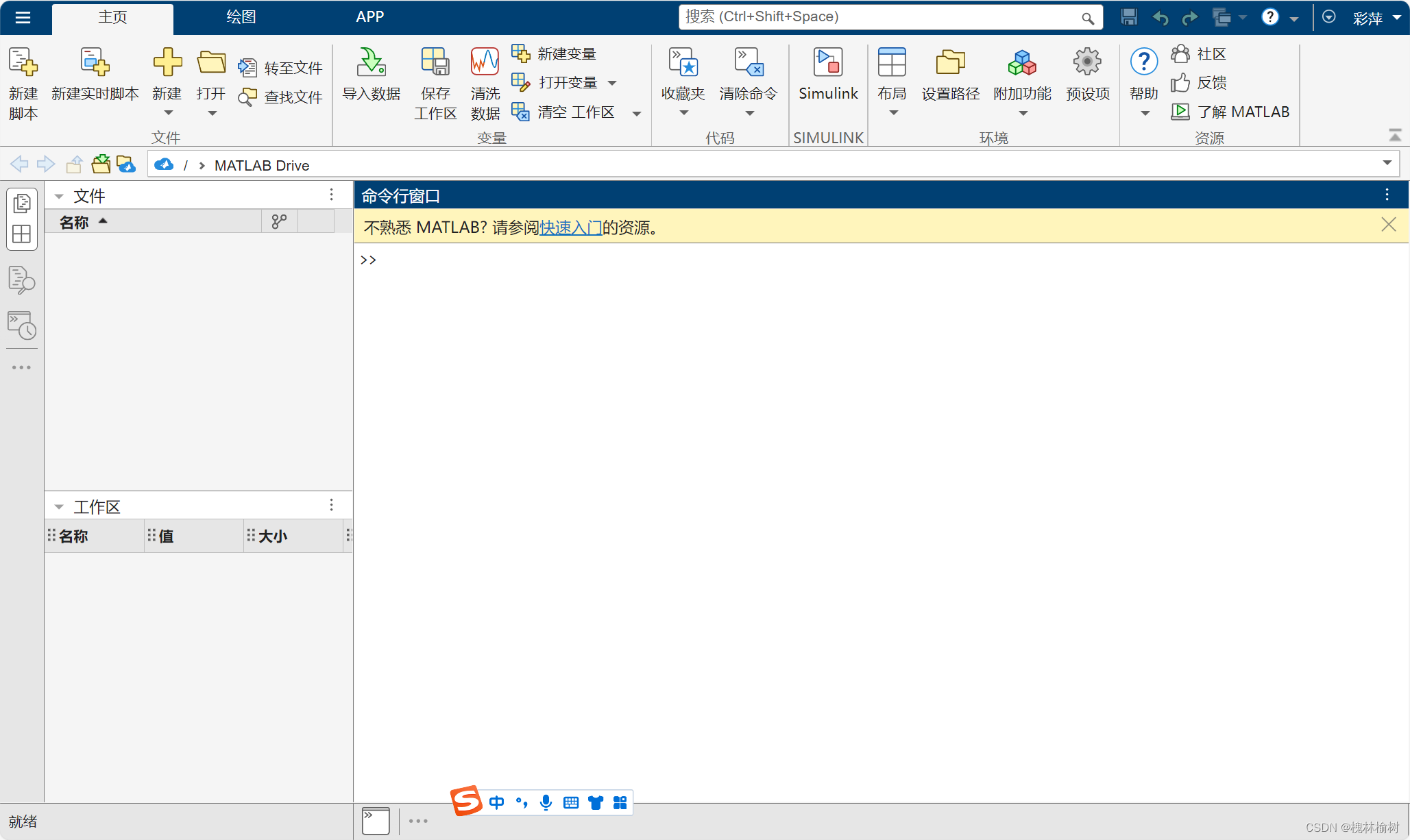Click the 新建脚本 (New Script) icon
Screen dimensions: 1410x840
tap(23, 62)
